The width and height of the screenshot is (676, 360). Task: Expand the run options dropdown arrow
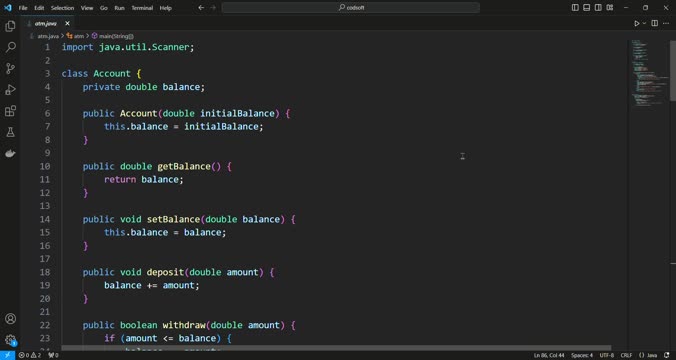[645, 23]
